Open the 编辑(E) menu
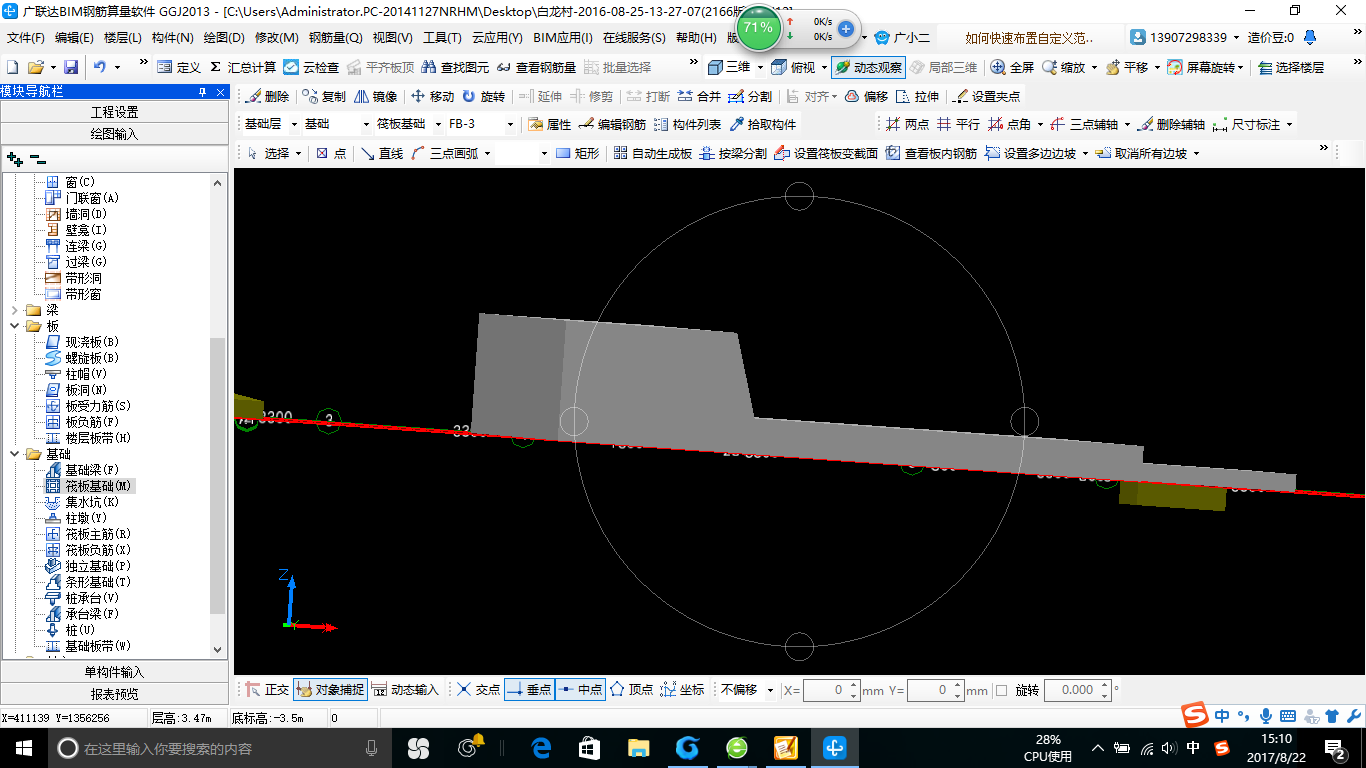The image size is (1366, 768). pyautogui.click(x=74, y=38)
